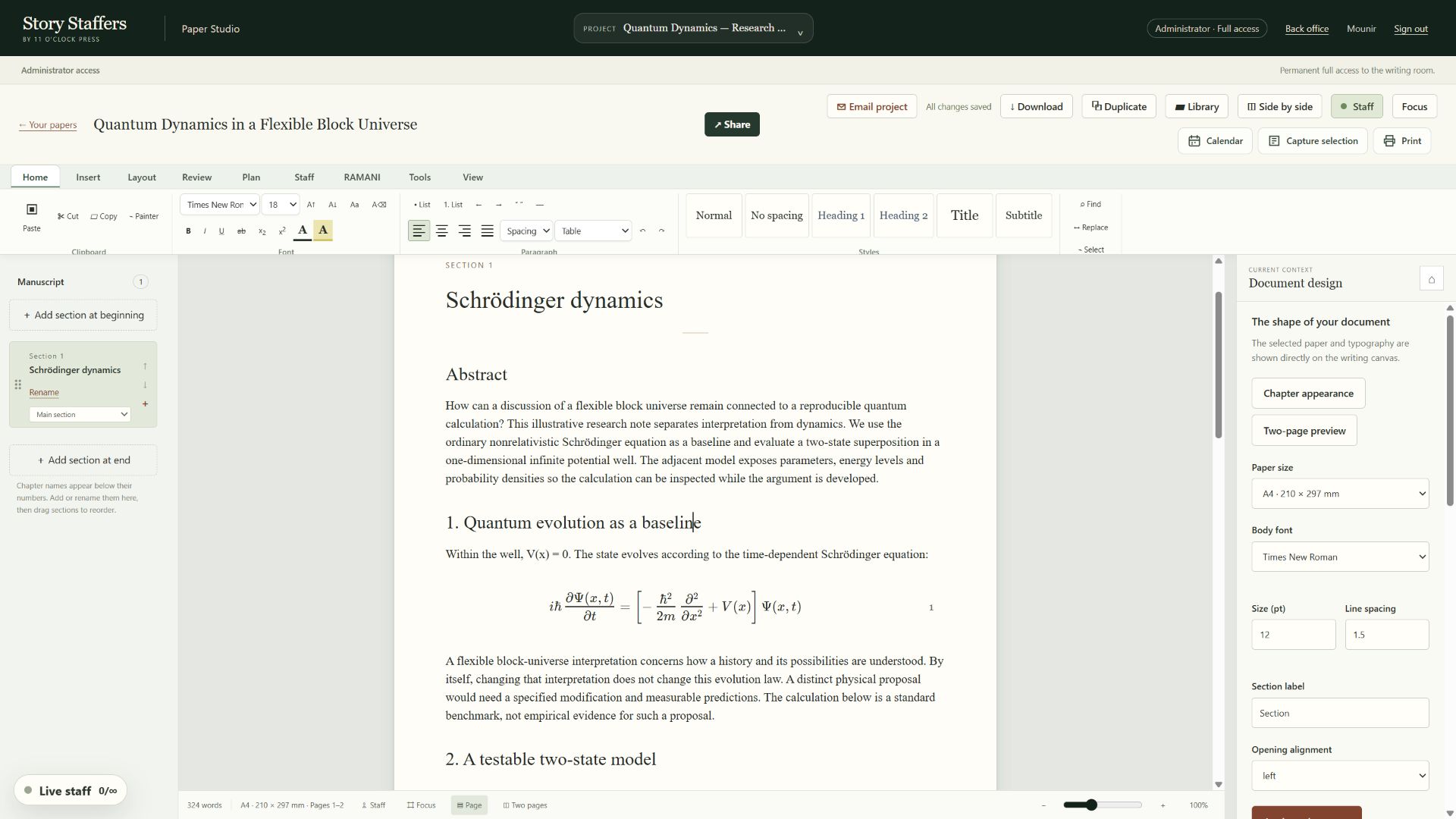Image resolution: width=1456 pixels, height=819 pixels.
Task: Apply strikethrough with the ab icon
Action: [x=241, y=231]
